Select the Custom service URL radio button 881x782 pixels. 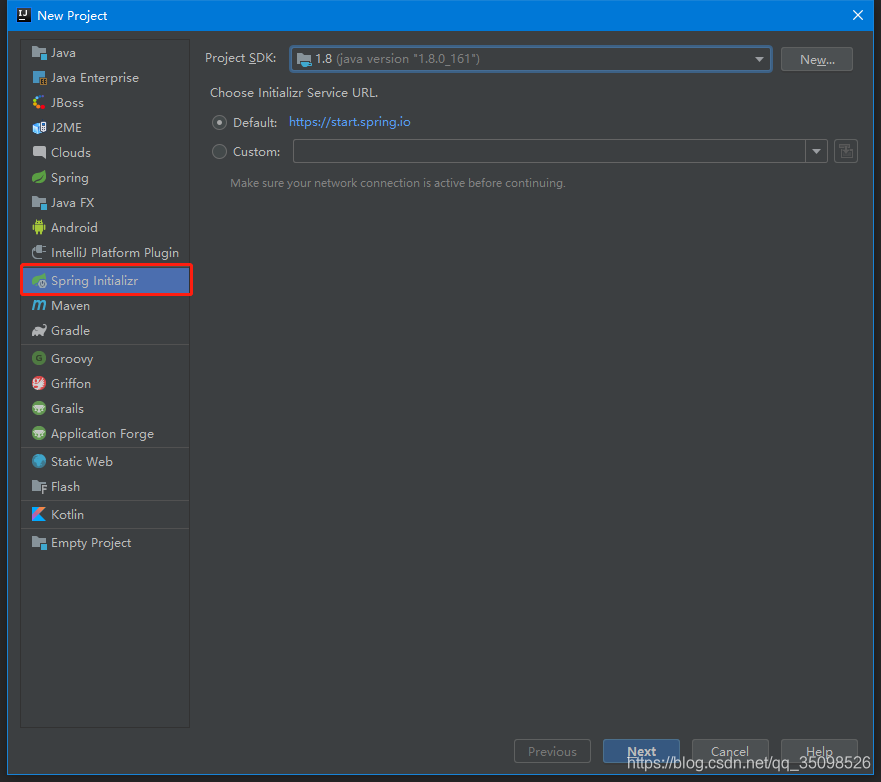[x=219, y=152]
